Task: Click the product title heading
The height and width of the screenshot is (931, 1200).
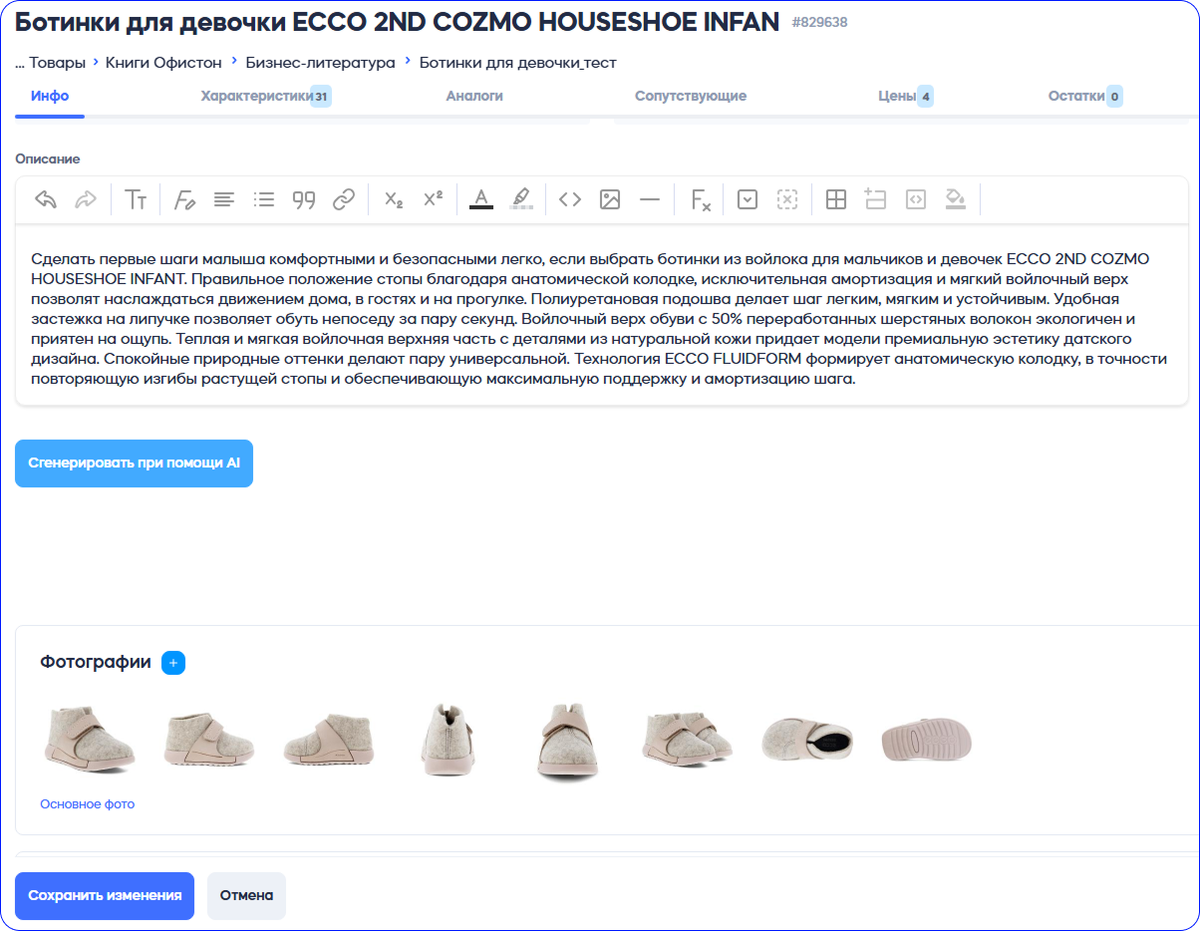Action: pyautogui.click(x=397, y=22)
